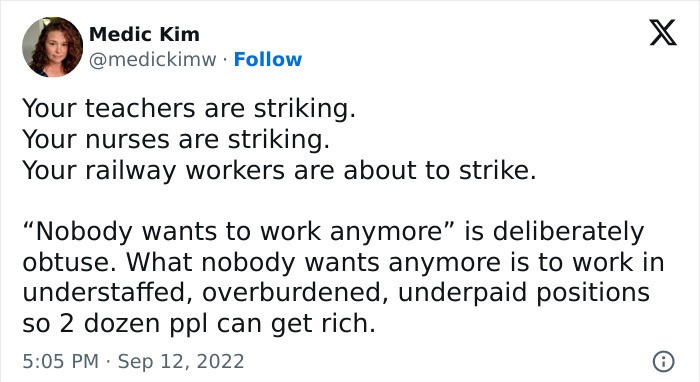Click the railway workers about to strike line

tap(279, 170)
